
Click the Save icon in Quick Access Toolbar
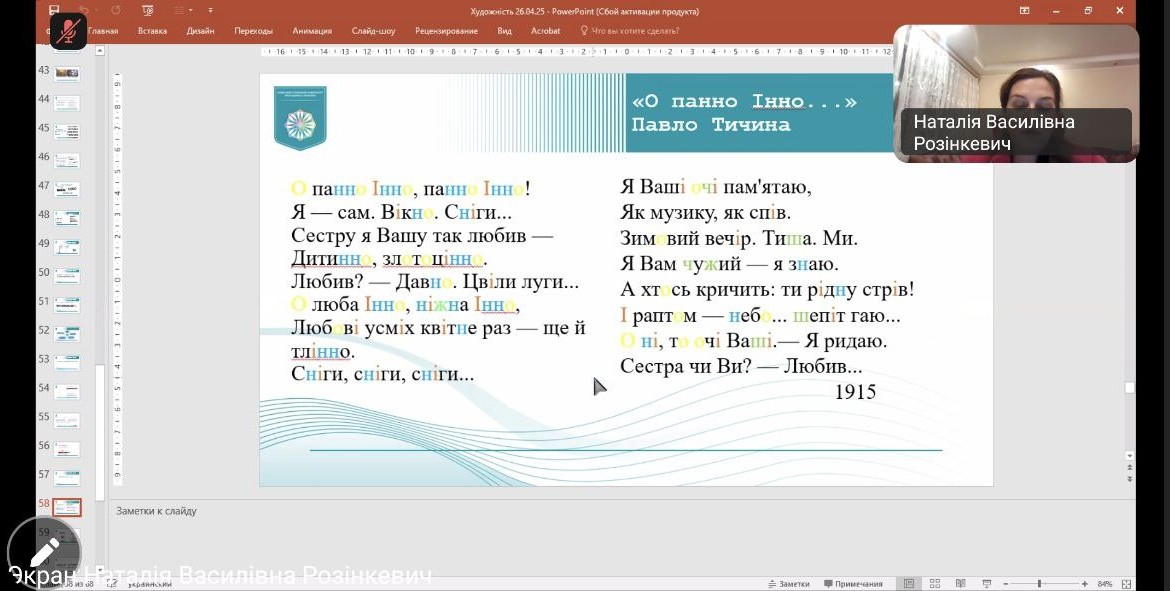[53, 11]
